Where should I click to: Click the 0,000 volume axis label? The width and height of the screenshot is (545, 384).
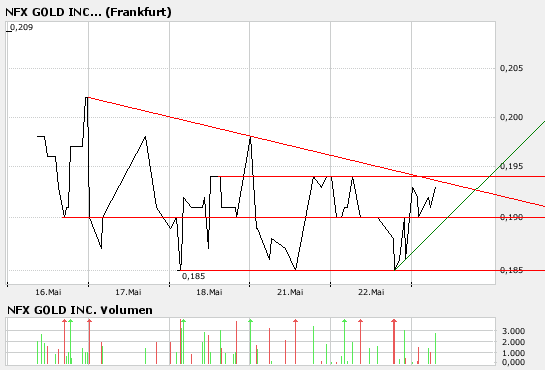coord(513,362)
